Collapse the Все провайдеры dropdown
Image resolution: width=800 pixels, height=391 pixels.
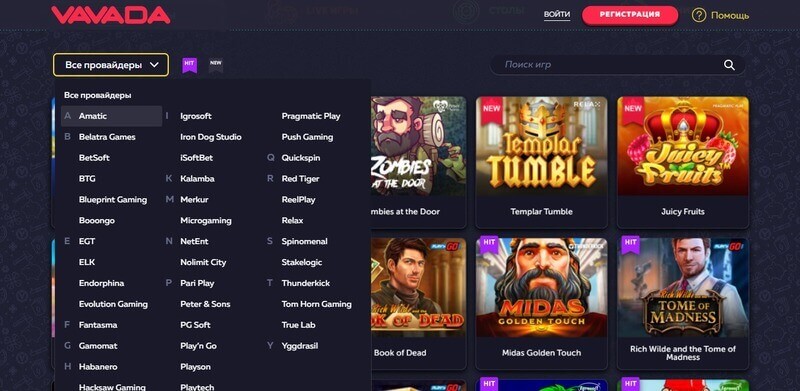click(111, 65)
